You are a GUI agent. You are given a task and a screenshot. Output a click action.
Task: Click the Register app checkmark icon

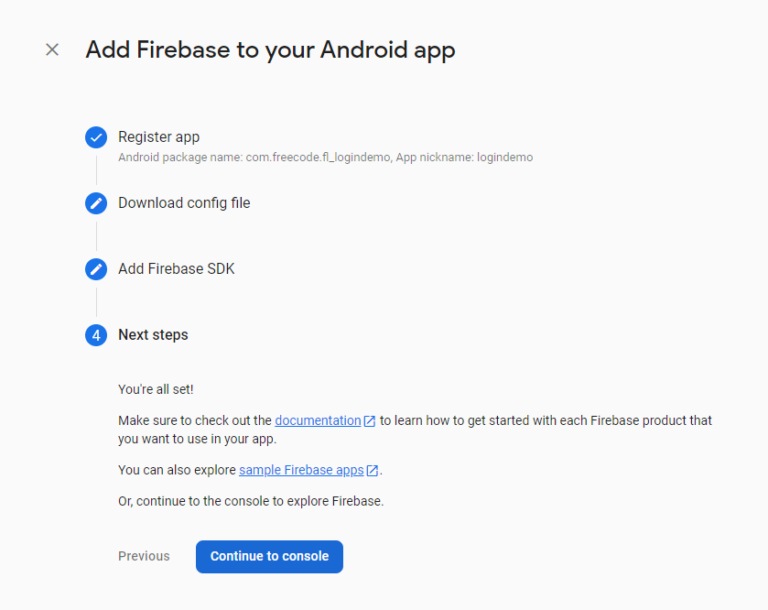[96, 137]
